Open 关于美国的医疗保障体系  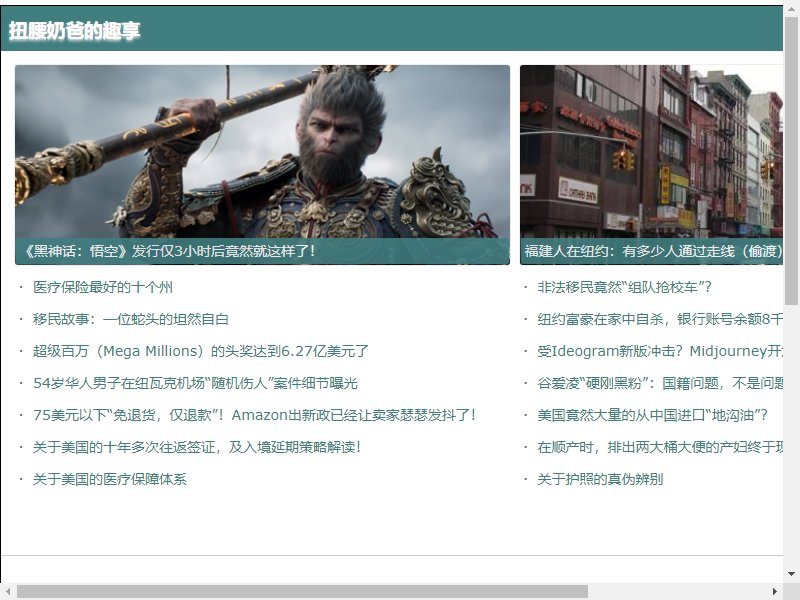pyautogui.click(x=110, y=479)
